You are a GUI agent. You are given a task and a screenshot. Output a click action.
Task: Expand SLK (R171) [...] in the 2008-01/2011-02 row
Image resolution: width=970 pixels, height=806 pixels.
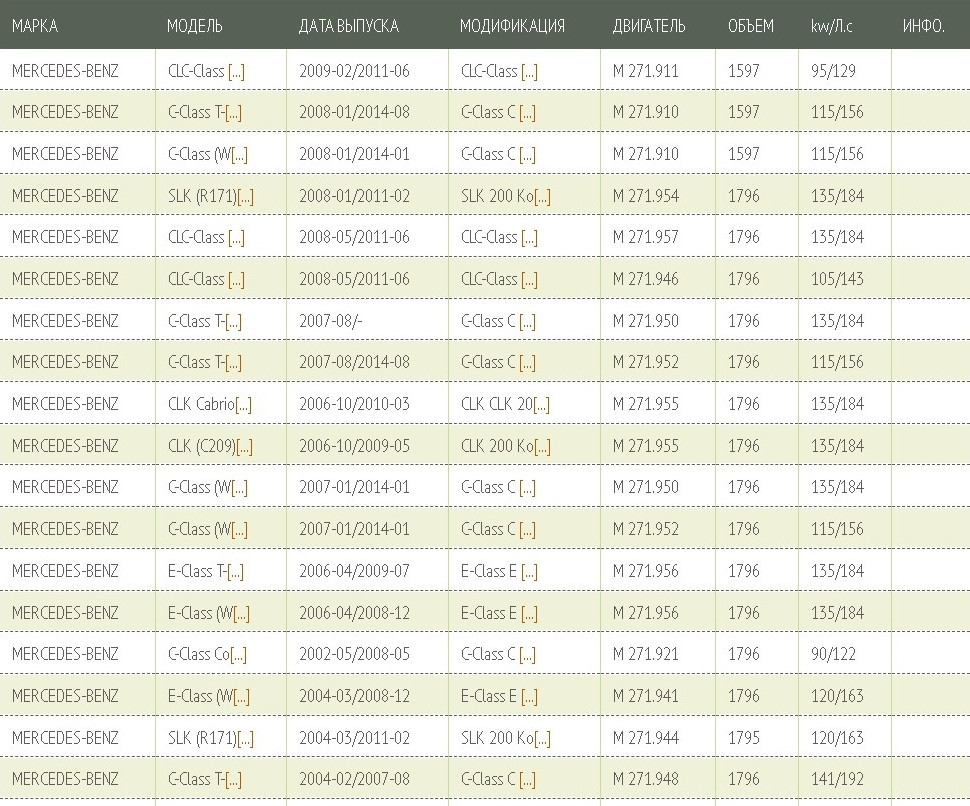(x=246, y=197)
